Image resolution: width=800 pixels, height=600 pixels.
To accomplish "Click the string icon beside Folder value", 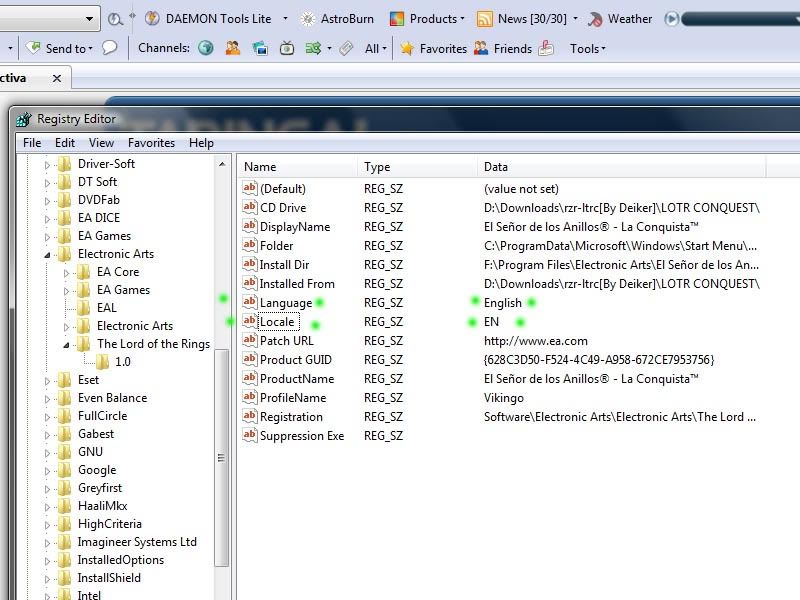I will pos(249,245).
